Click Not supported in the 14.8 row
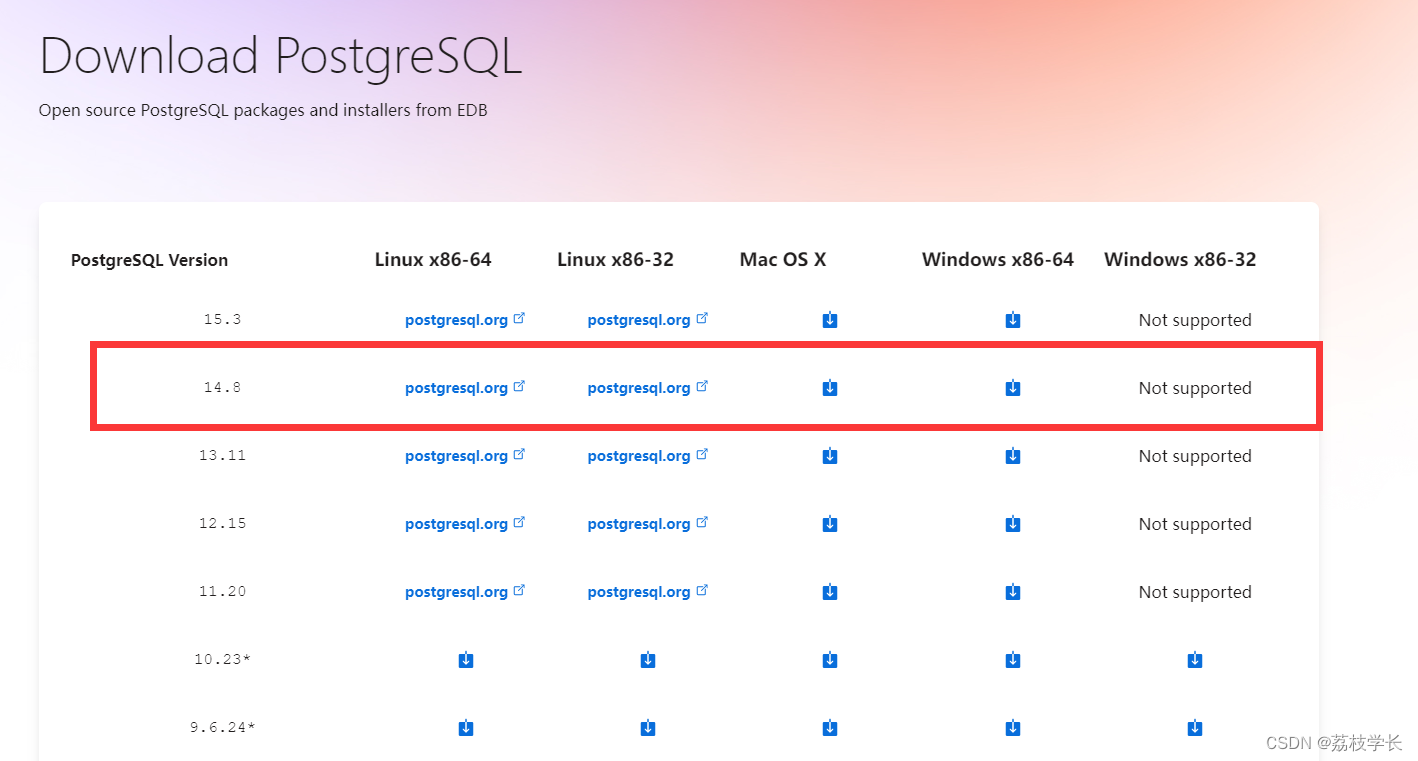 [1195, 388]
